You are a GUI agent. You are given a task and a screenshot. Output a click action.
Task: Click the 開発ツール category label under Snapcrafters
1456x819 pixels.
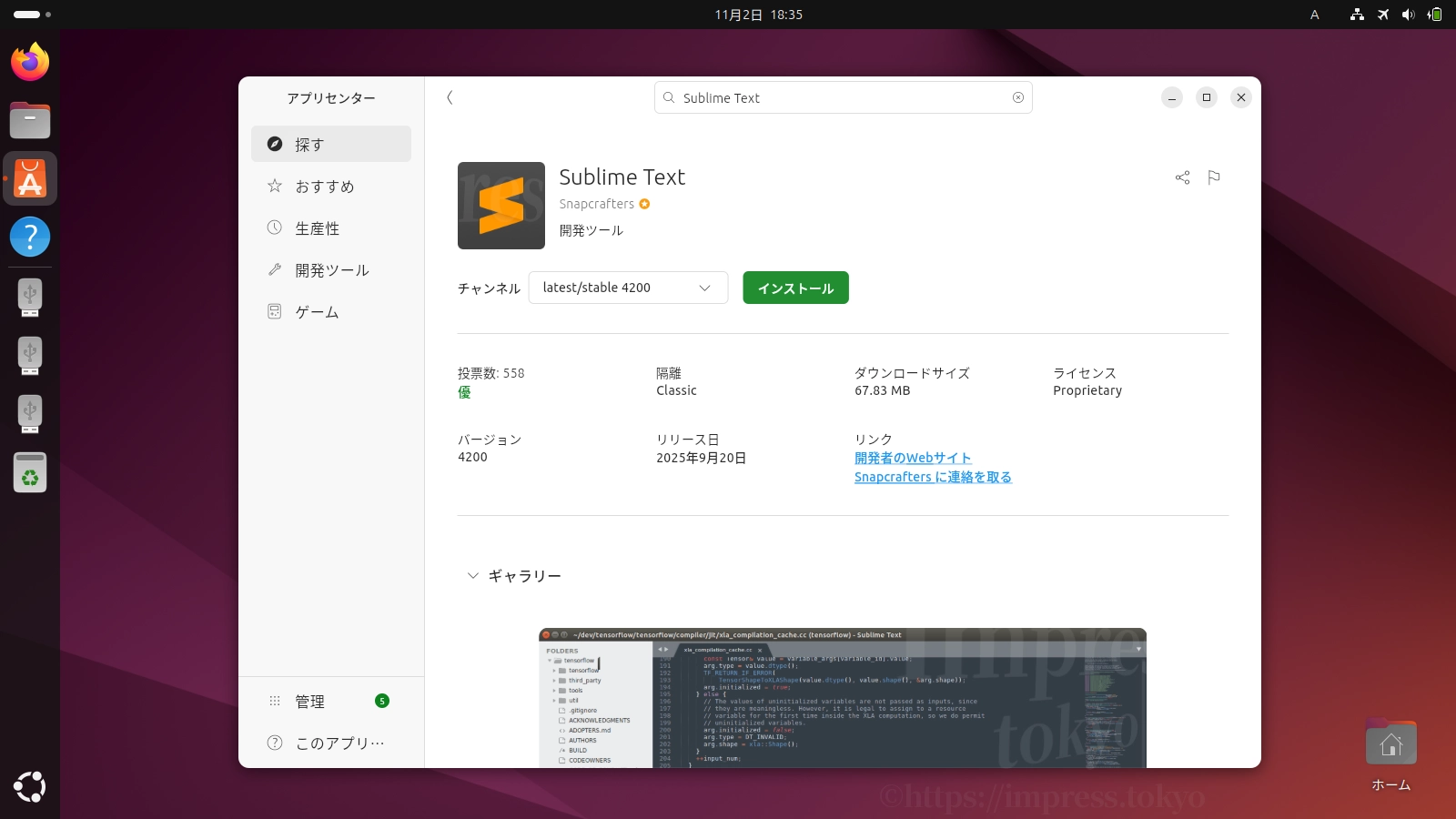click(x=591, y=230)
